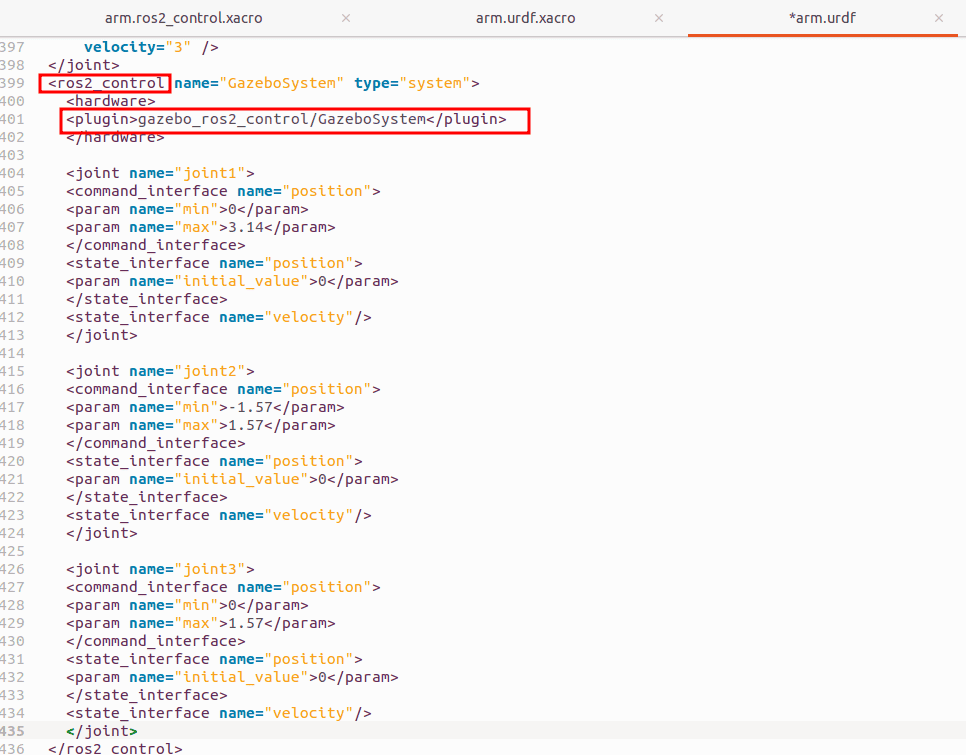Click line number 399 in gutter
This screenshot has height=755, width=966.
pos(13,83)
